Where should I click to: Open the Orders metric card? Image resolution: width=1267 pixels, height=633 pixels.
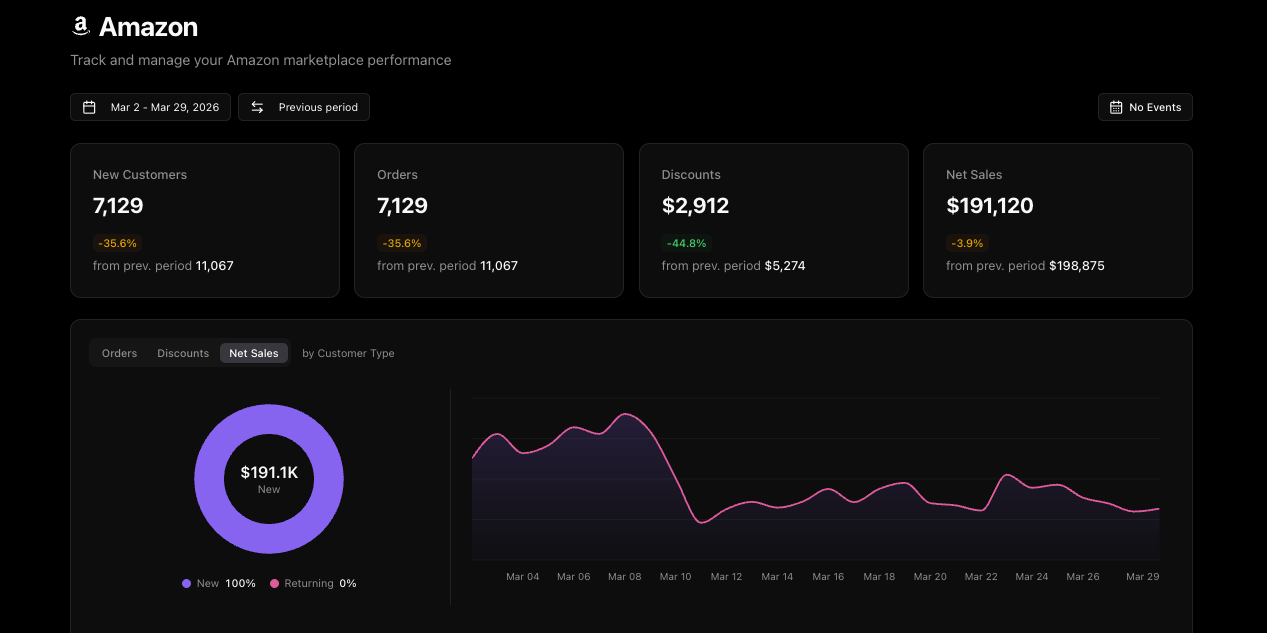tap(489, 220)
